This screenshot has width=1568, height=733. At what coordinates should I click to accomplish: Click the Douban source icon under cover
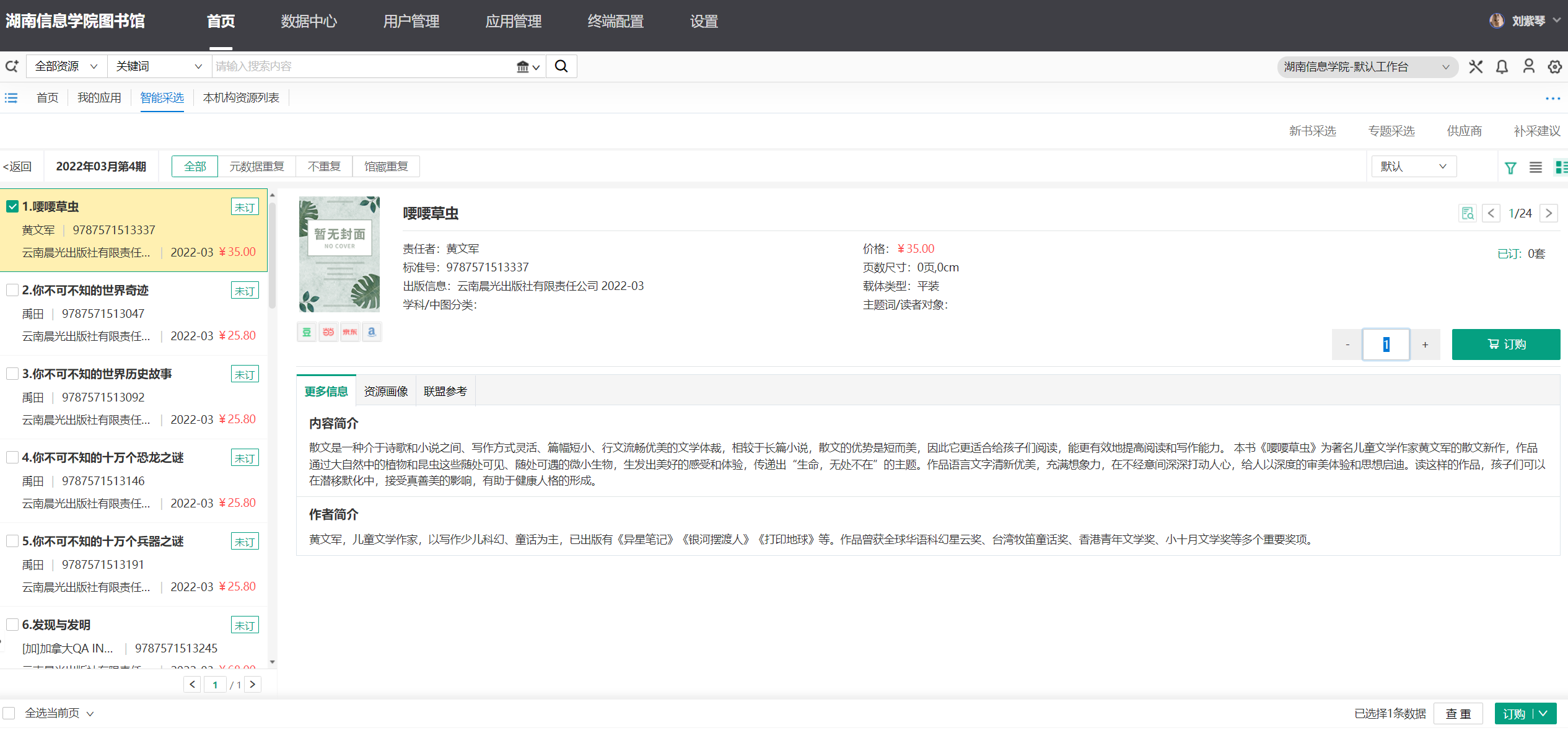point(307,332)
